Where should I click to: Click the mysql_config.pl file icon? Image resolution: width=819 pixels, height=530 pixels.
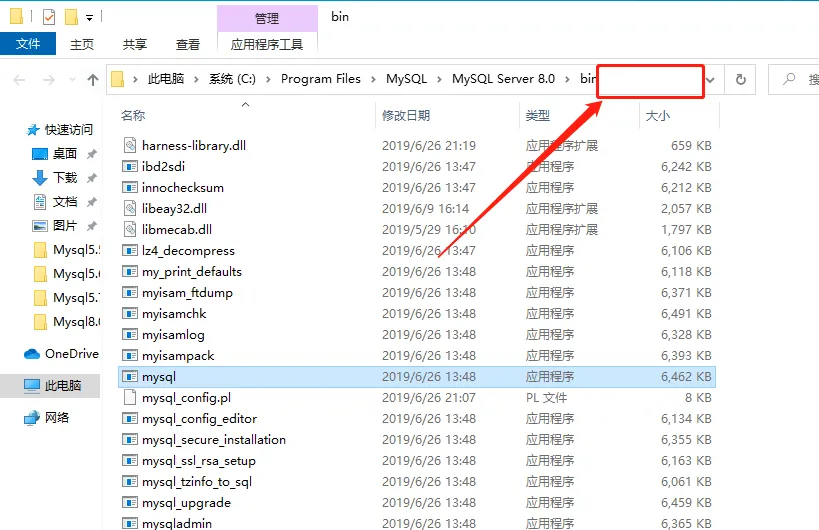coord(130,397)
